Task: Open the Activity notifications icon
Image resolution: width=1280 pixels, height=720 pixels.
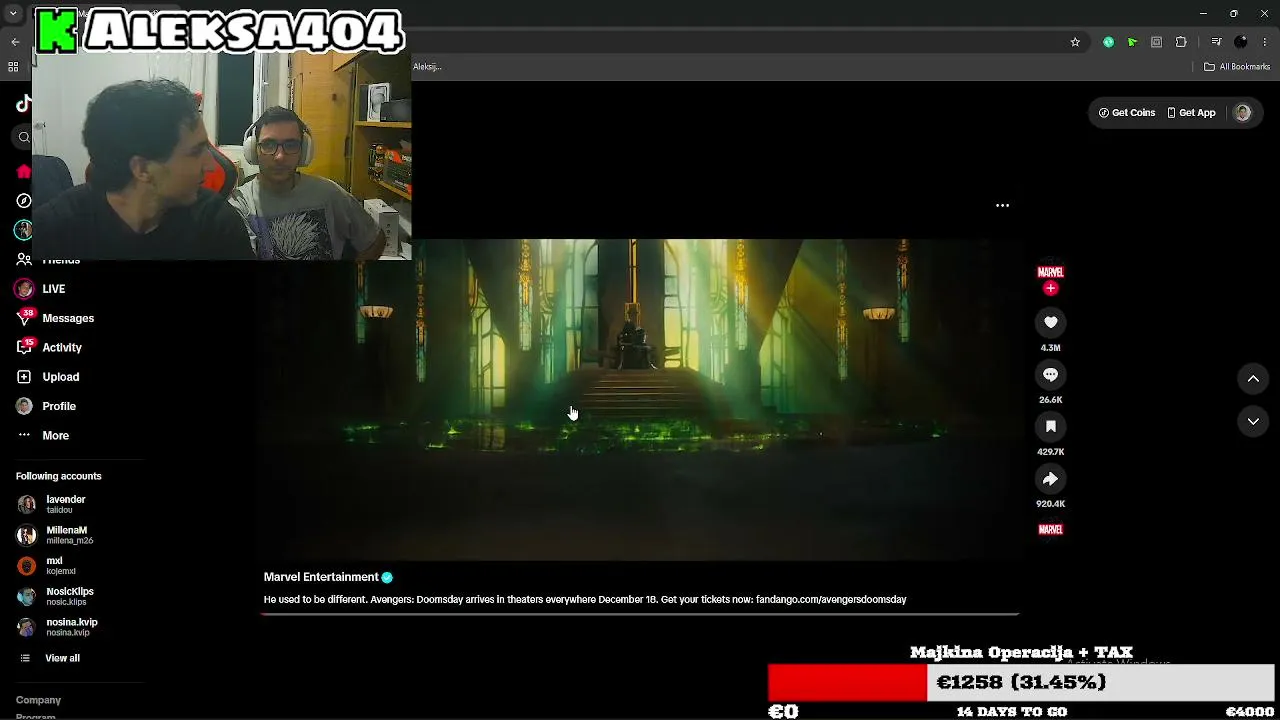Action: [x=24, y=347]
